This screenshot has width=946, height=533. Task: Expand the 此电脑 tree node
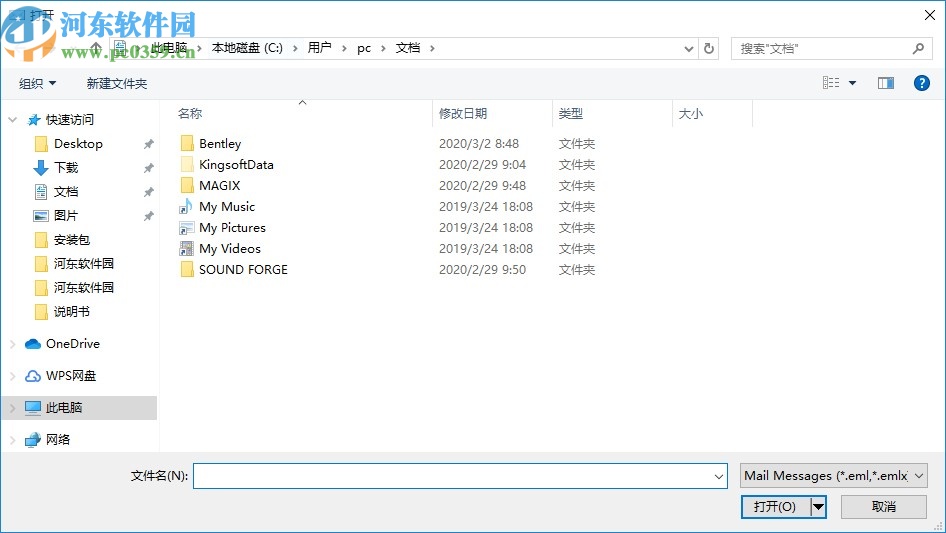(x=13, y=408)
